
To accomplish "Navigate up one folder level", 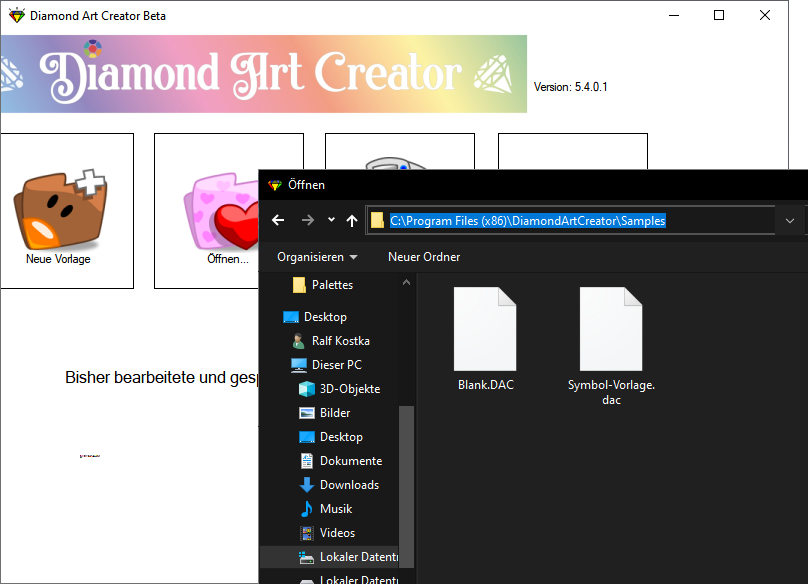I will (352, 221).
